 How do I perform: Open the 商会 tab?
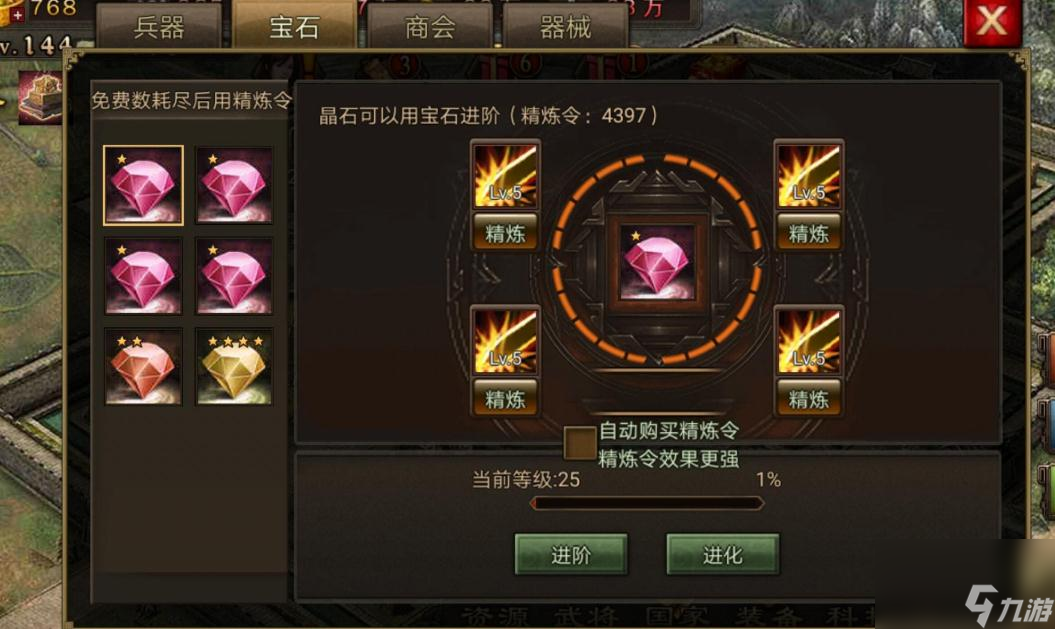430,27
